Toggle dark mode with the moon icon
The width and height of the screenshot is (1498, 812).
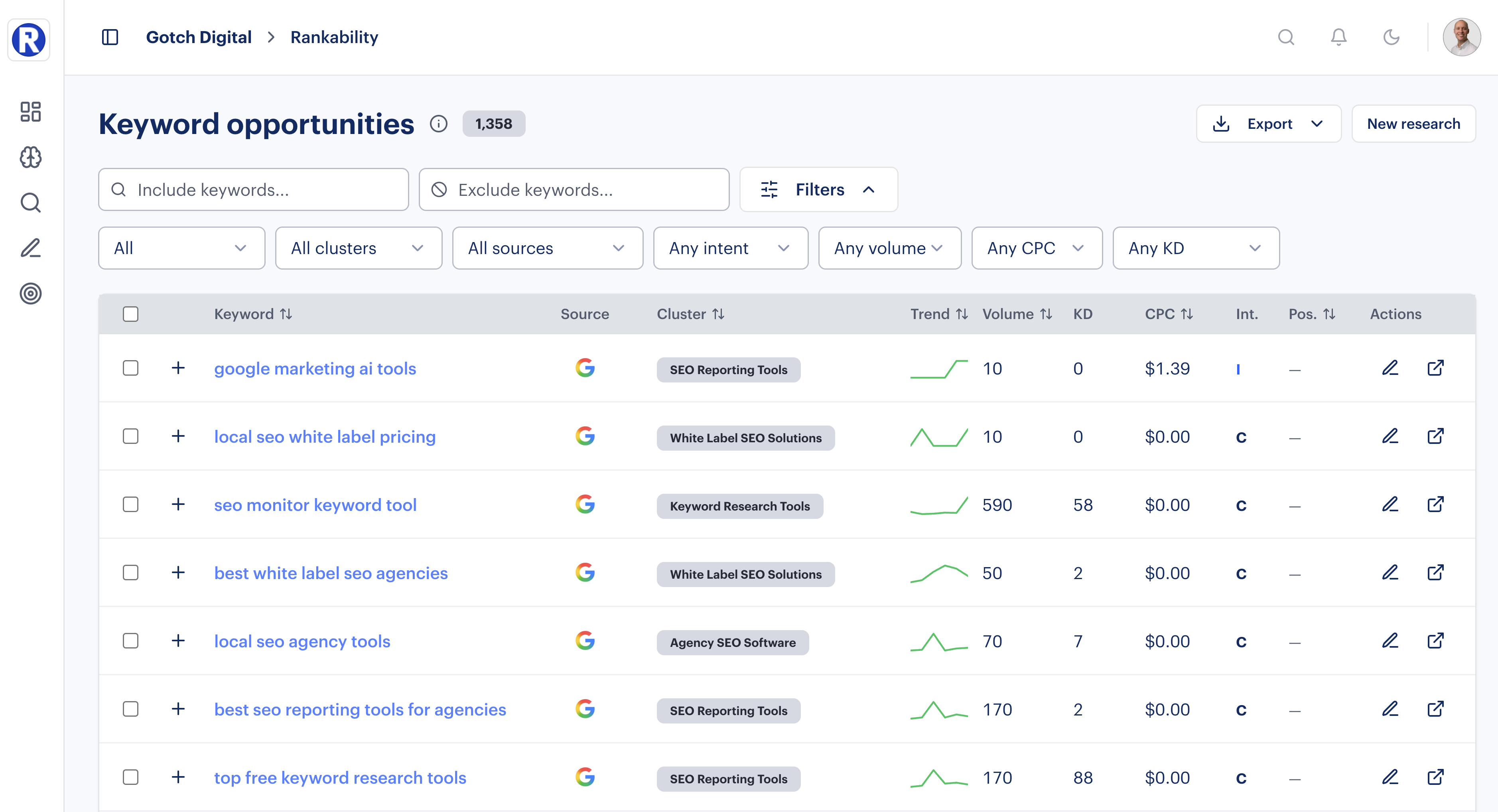(1390, 37)
